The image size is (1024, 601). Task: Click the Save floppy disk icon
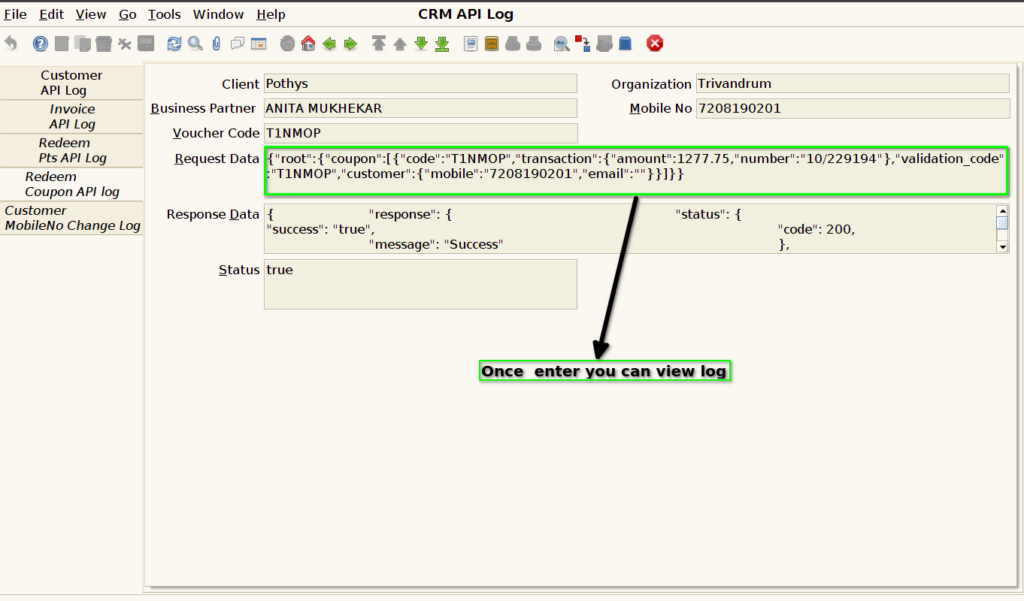[x=146, y=44]
